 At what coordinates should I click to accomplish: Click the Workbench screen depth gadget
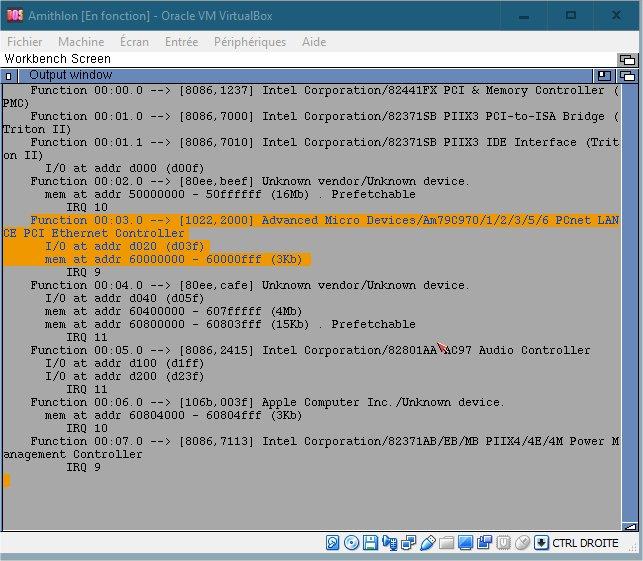point(627,60)
